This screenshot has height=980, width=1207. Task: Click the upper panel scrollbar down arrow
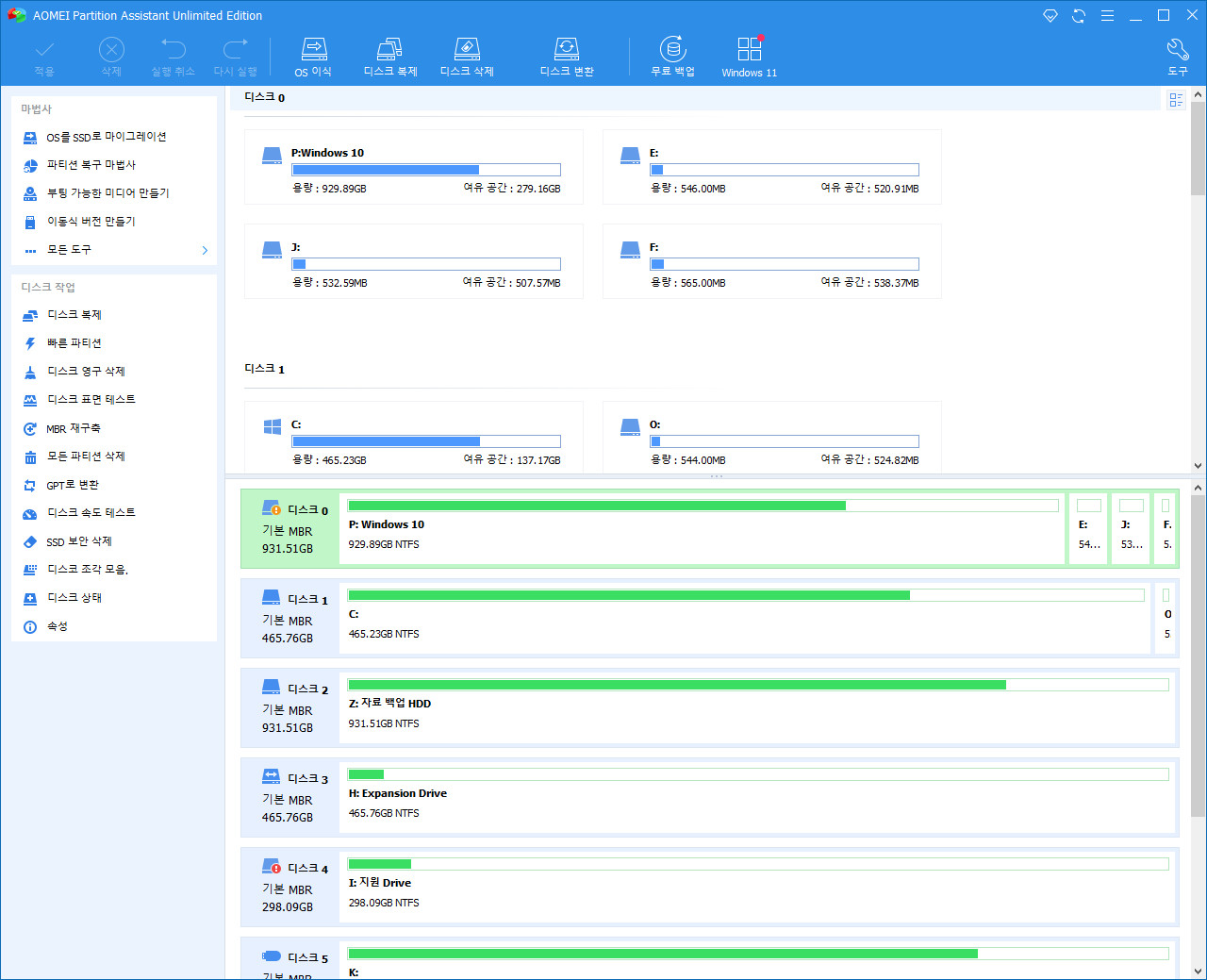pos(1199,465)
